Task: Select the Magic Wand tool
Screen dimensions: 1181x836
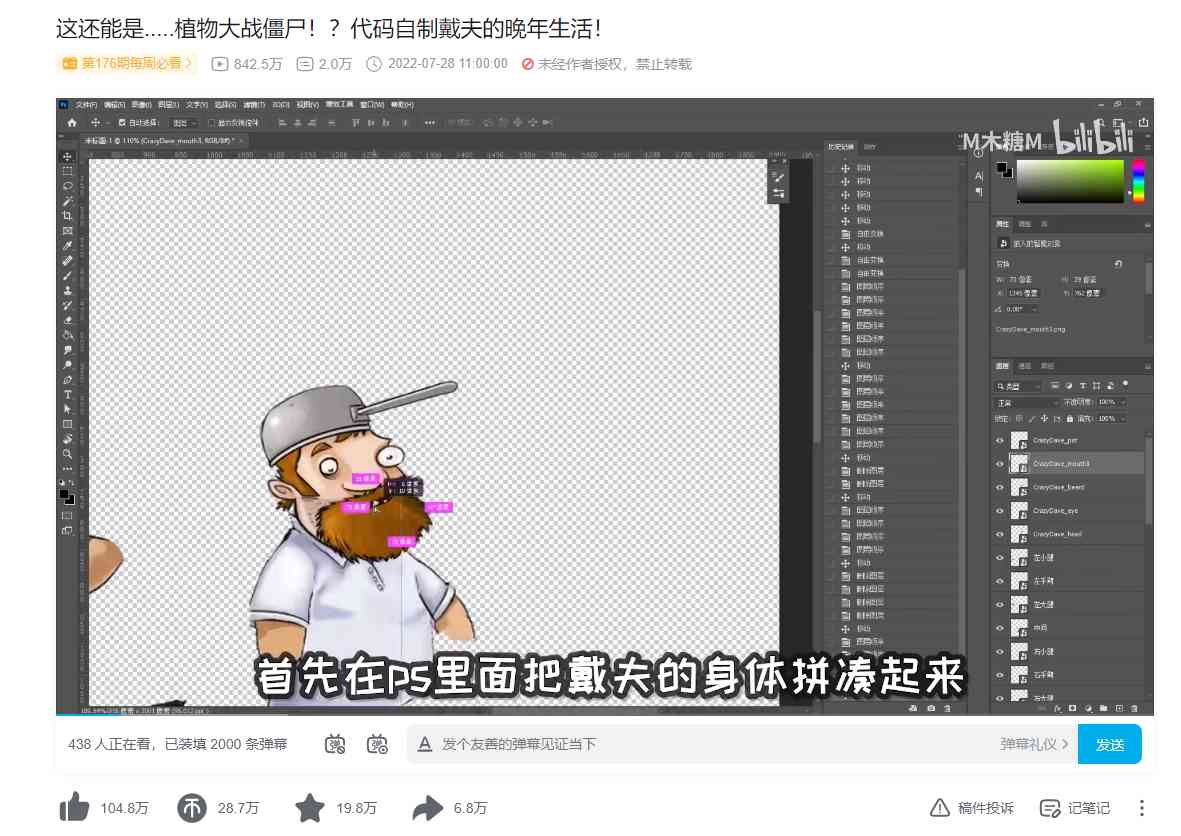Action: click(x=67, y=201)
